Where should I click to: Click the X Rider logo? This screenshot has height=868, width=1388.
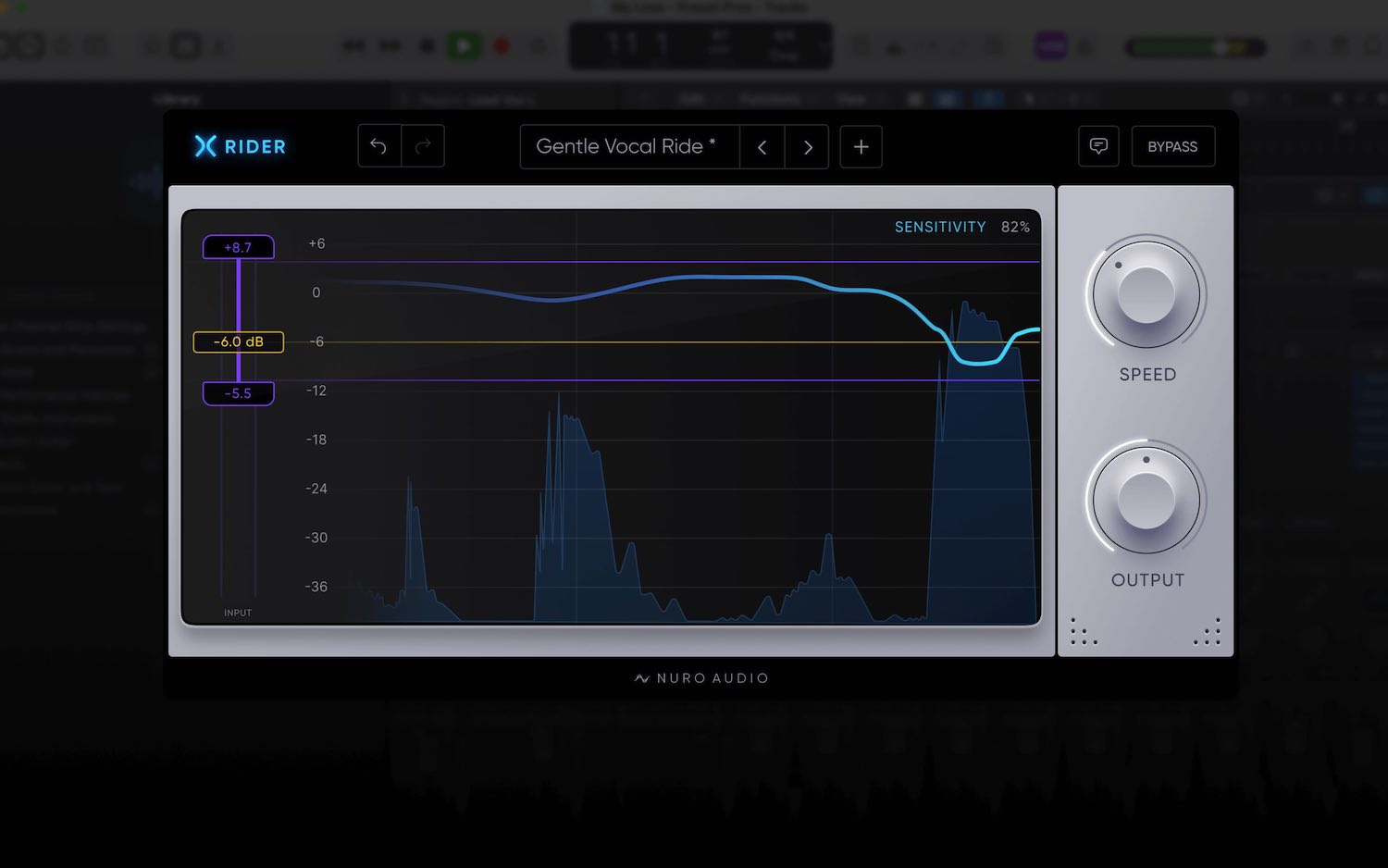[241, 146]
